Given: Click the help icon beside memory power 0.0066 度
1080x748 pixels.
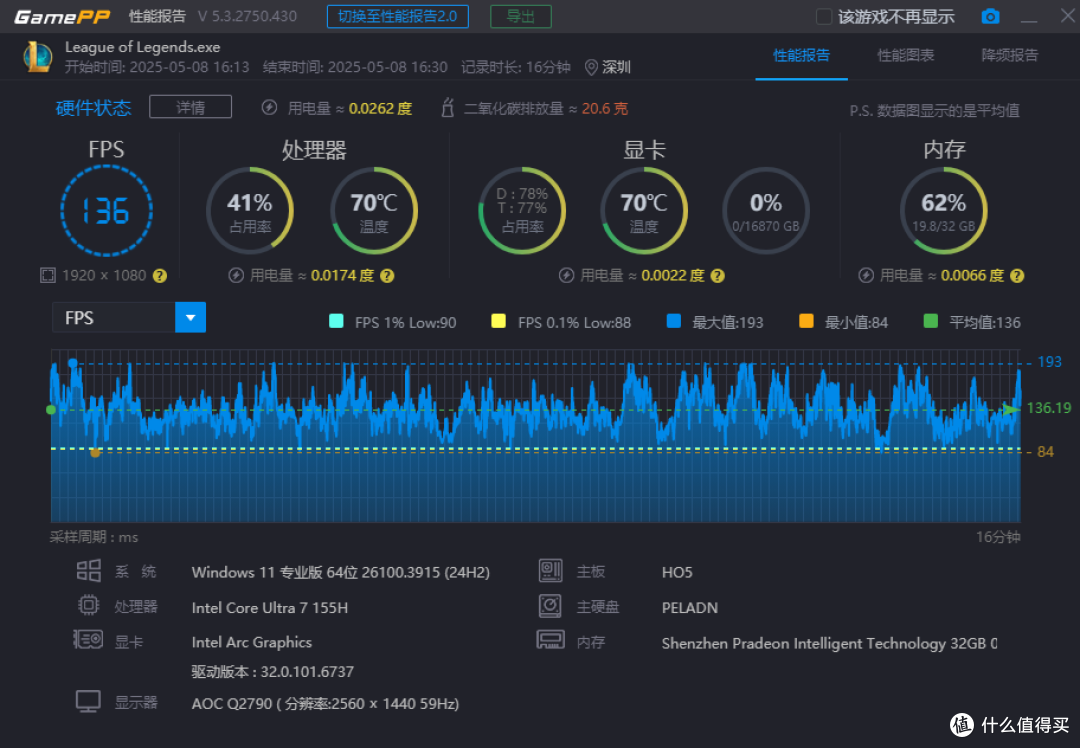Looking at the screenshot, I should coord(1017,276).
